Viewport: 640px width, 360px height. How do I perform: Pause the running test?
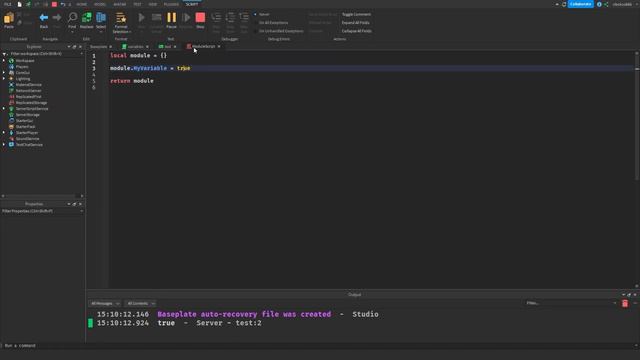(x=171, y=17)
